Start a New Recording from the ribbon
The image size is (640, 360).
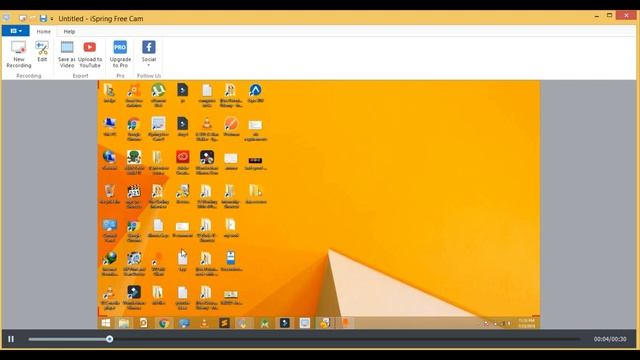[x=19, y=55]
